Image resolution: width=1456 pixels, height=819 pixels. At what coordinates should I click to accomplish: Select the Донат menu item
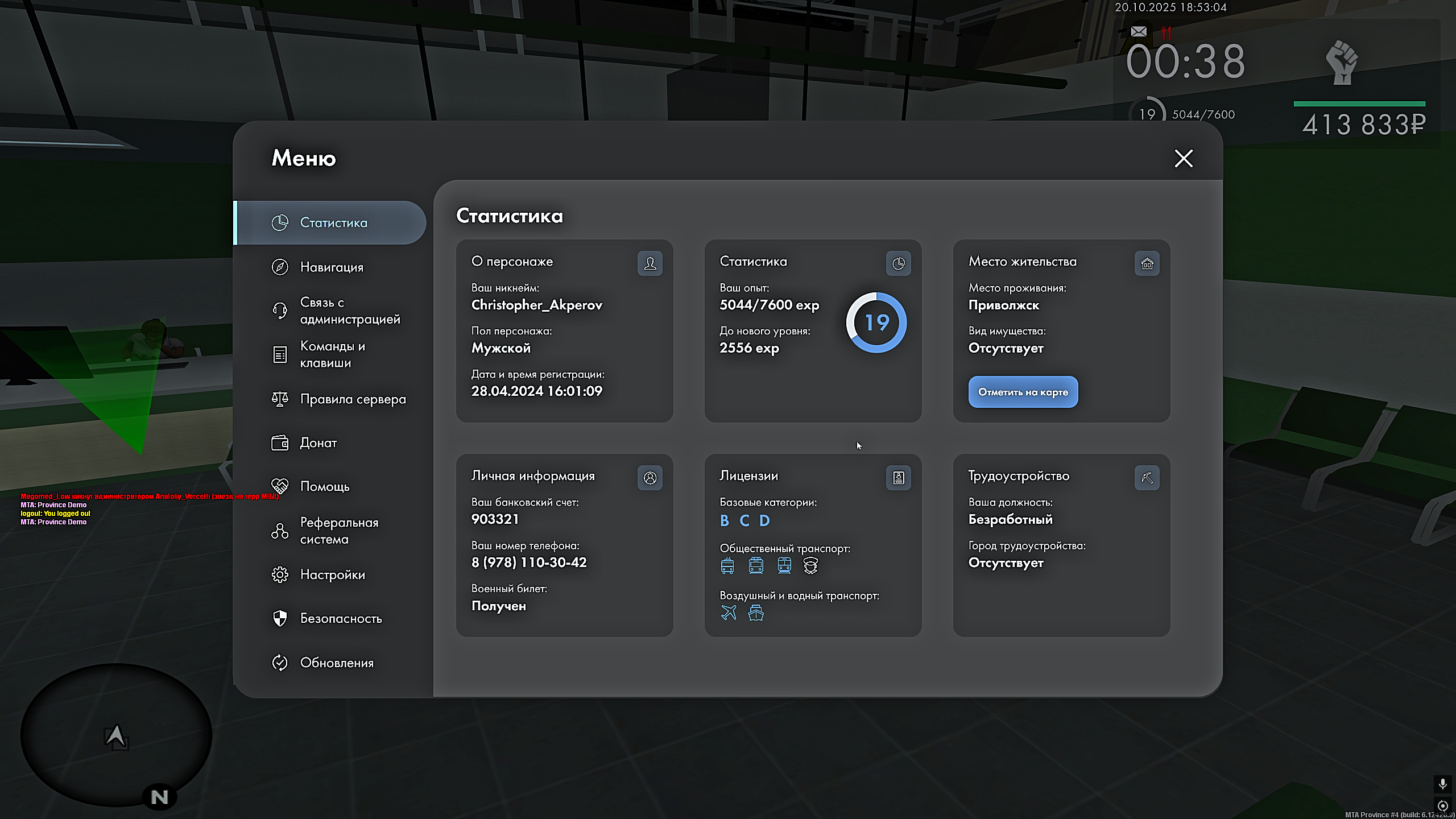(x=318, y=442)
